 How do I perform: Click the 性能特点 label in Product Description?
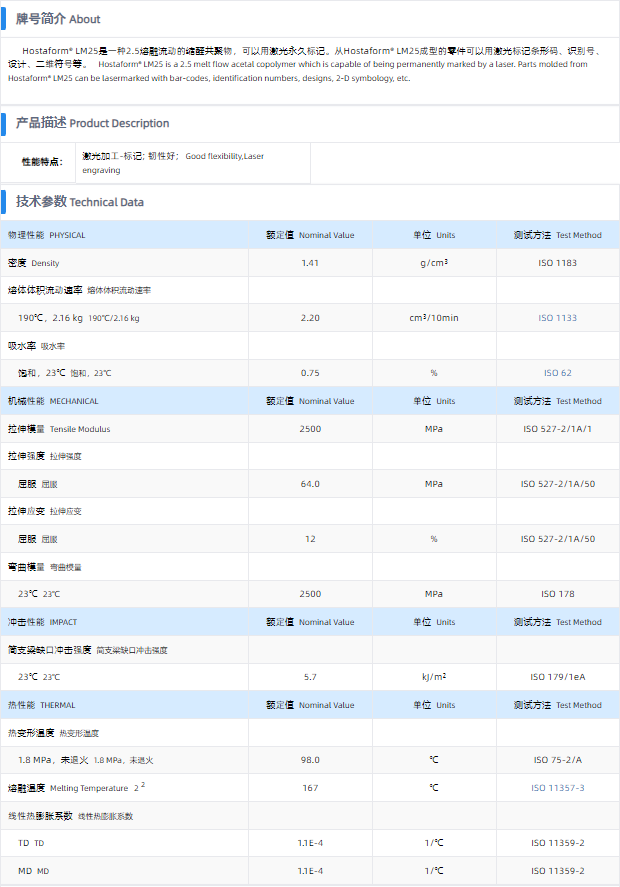pyautogui.click(x=42, y=162)
